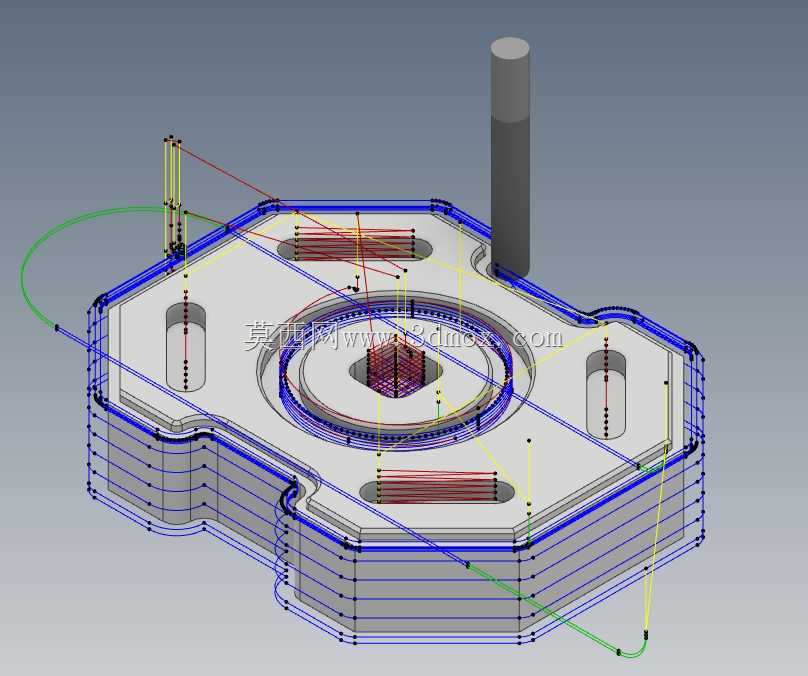Viewport: 808px width, 676px height.
Task: Click the left vertical slot pocket
Action: 186,347
